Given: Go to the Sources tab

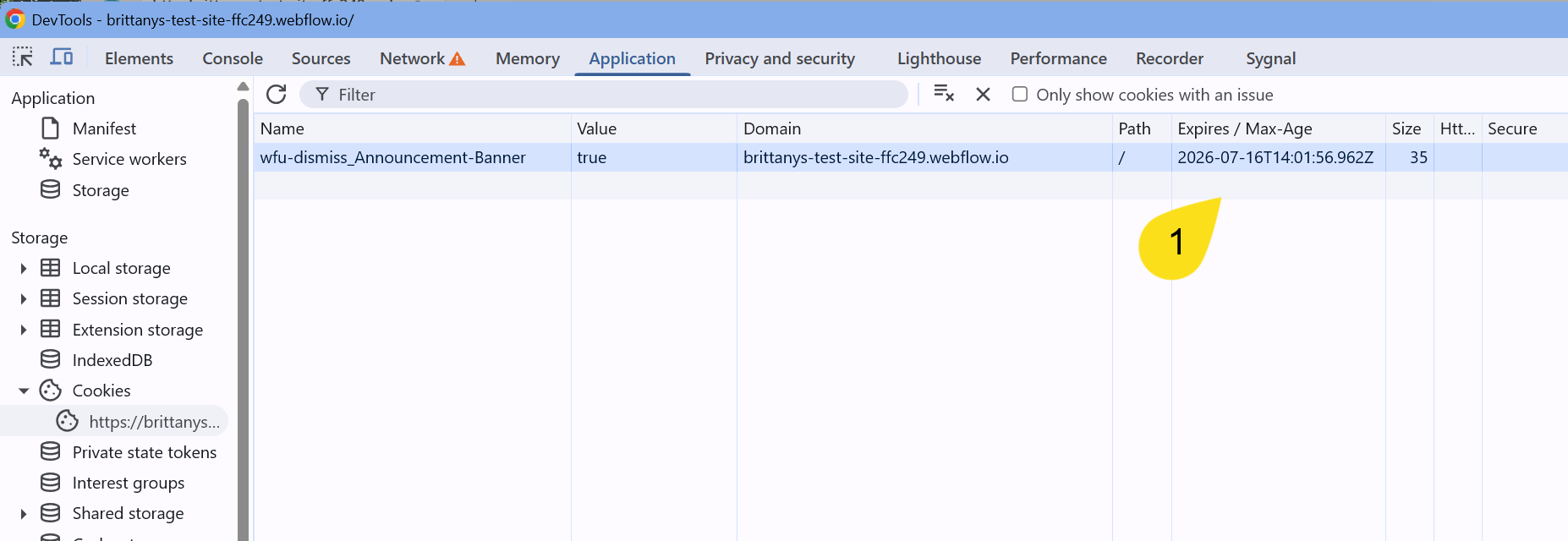Looking at the screenshot, I should (321, 58).
